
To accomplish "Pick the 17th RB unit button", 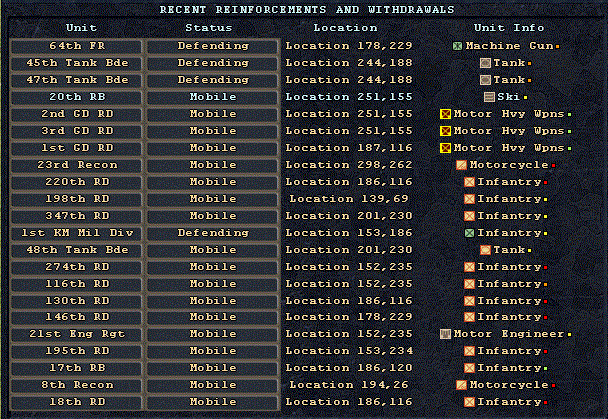I will coord(76,368).
